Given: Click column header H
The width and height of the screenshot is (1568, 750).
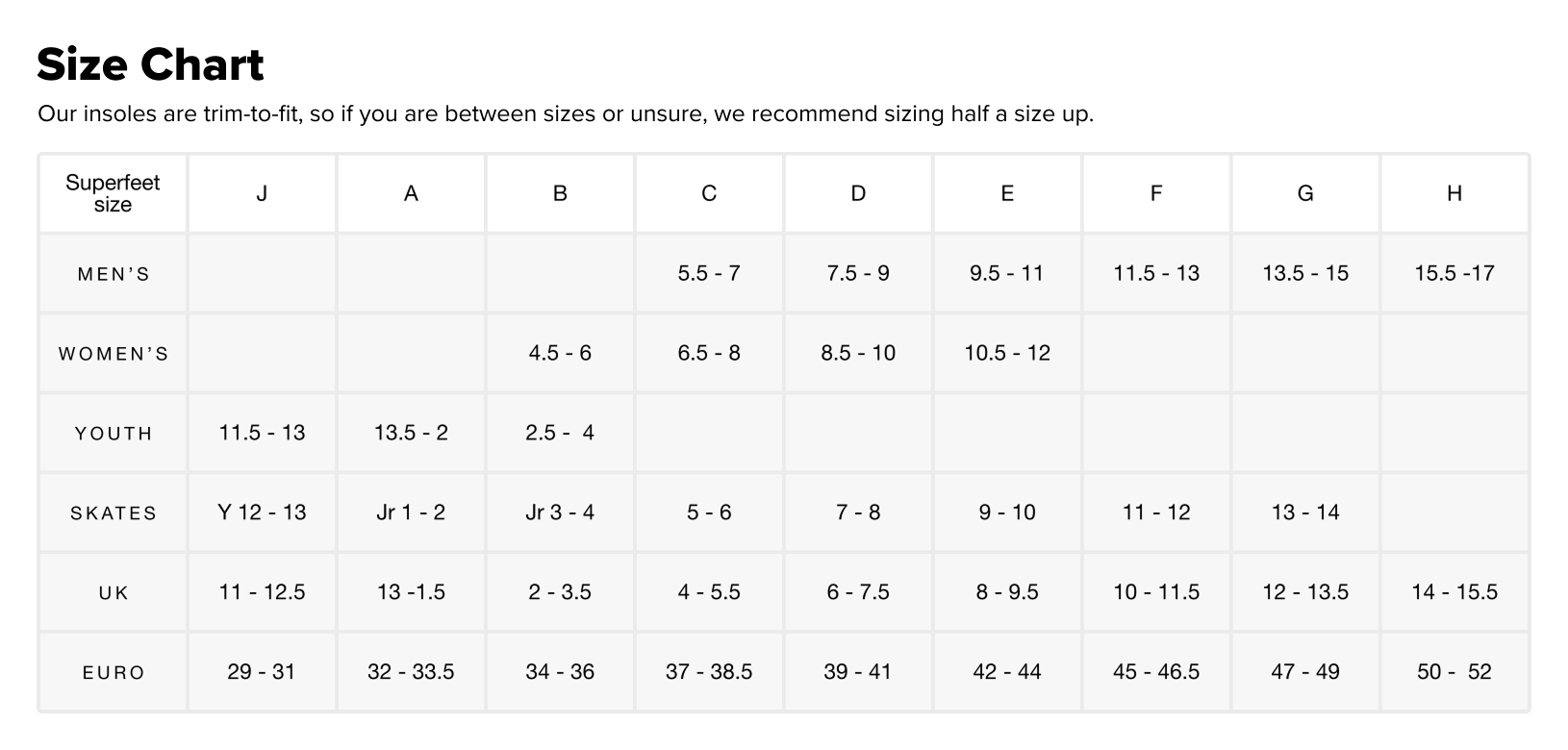Looking at the screenshot, I should point(1454,193).
